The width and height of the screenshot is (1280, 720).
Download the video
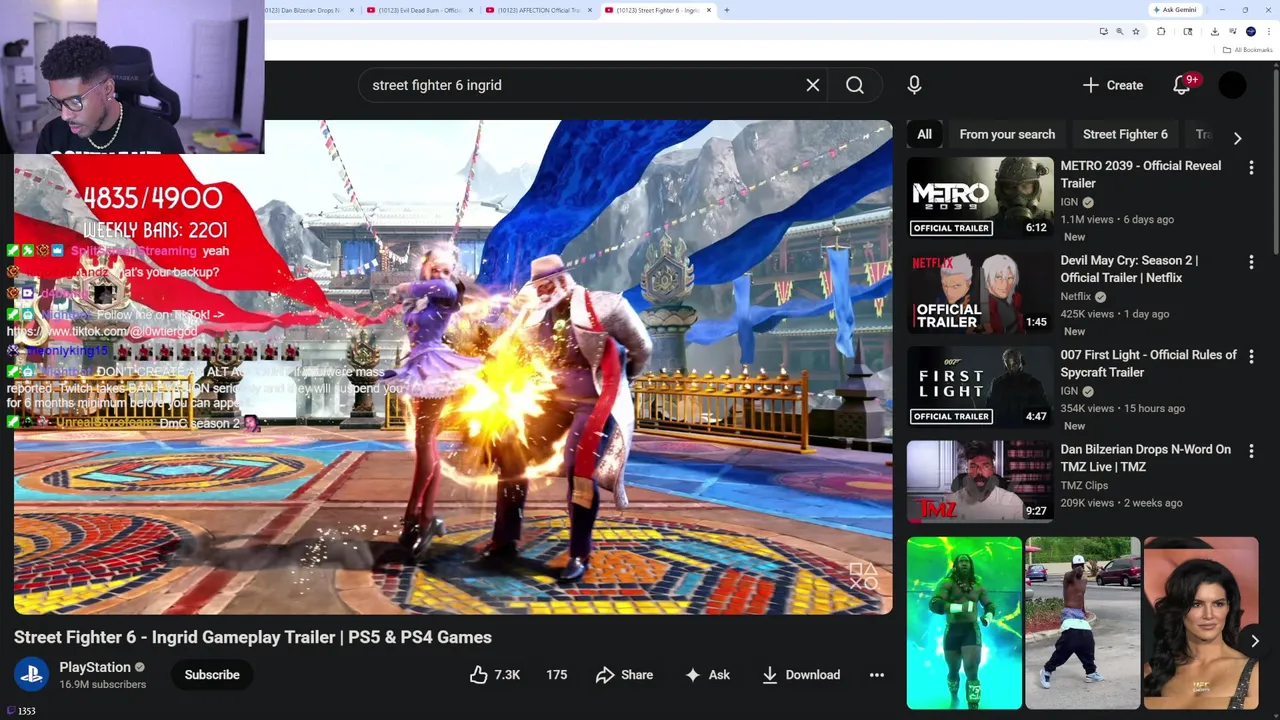801,675
